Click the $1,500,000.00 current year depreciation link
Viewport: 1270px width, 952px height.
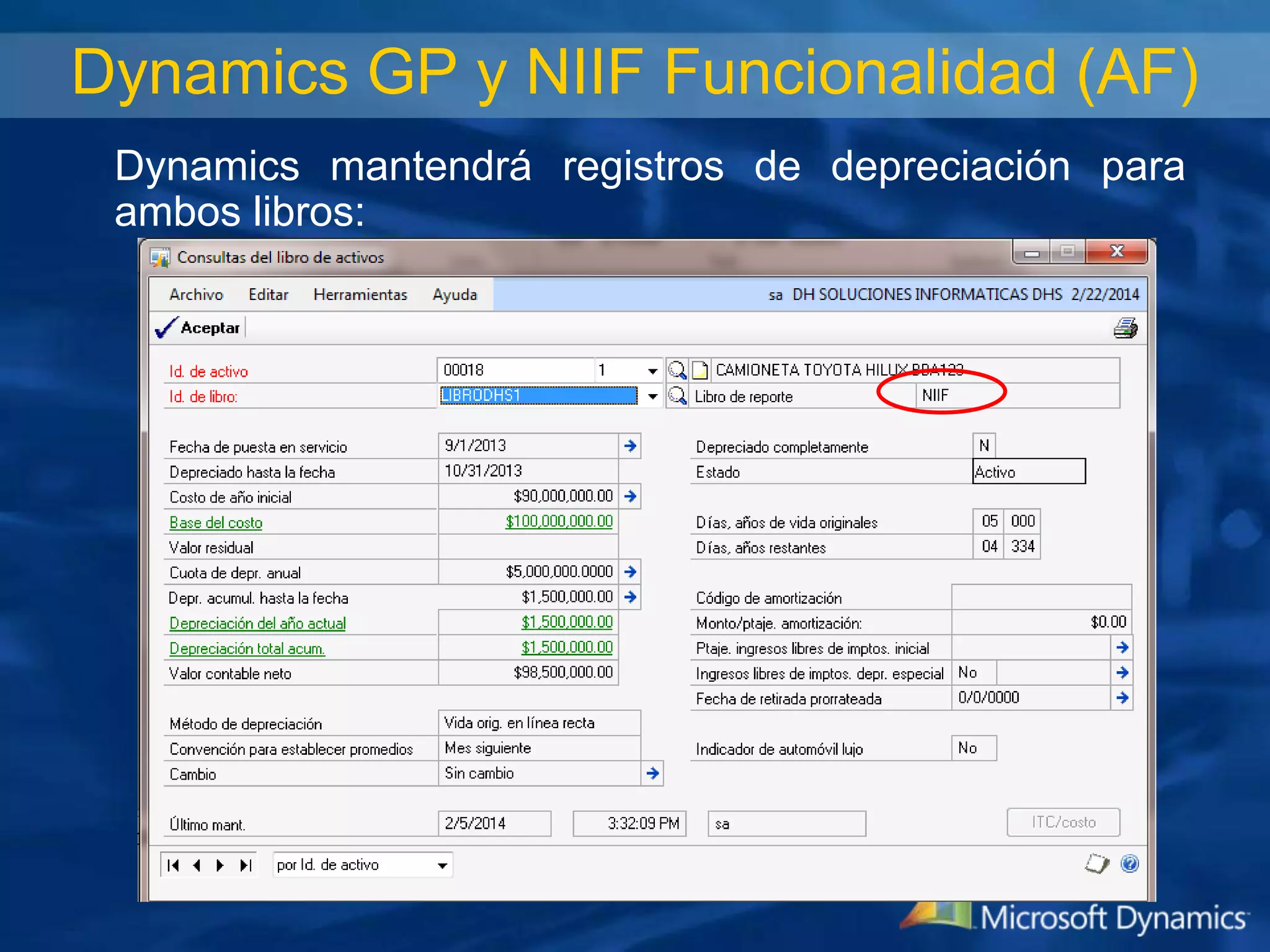[567, 622]
